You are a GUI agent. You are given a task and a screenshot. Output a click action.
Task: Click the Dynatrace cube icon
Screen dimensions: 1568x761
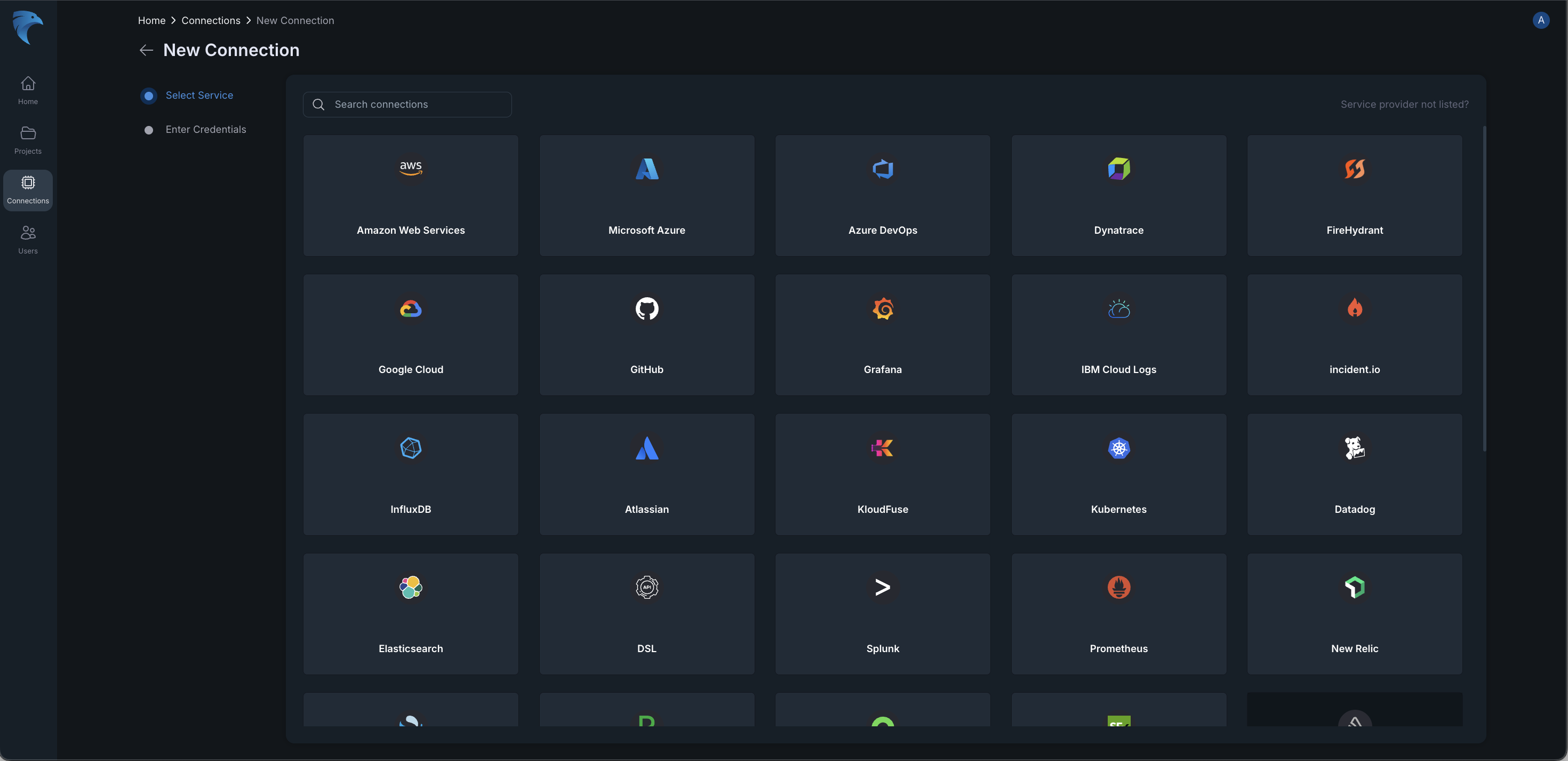click(x=1118, y=168)
